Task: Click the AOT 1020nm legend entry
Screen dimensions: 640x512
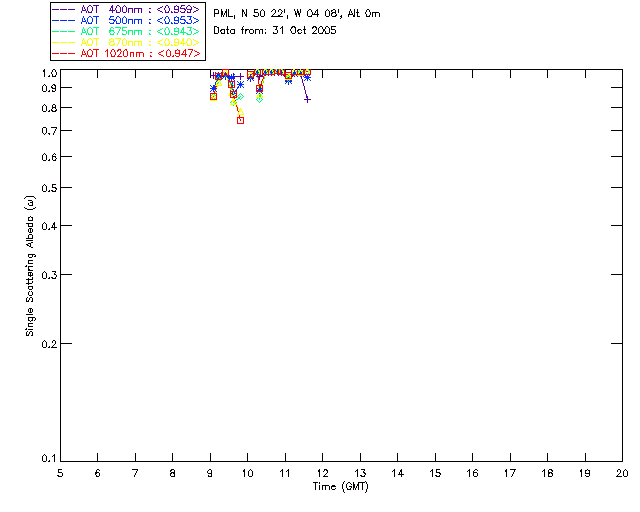Action: pyautogui.click(x=126, y=53)
